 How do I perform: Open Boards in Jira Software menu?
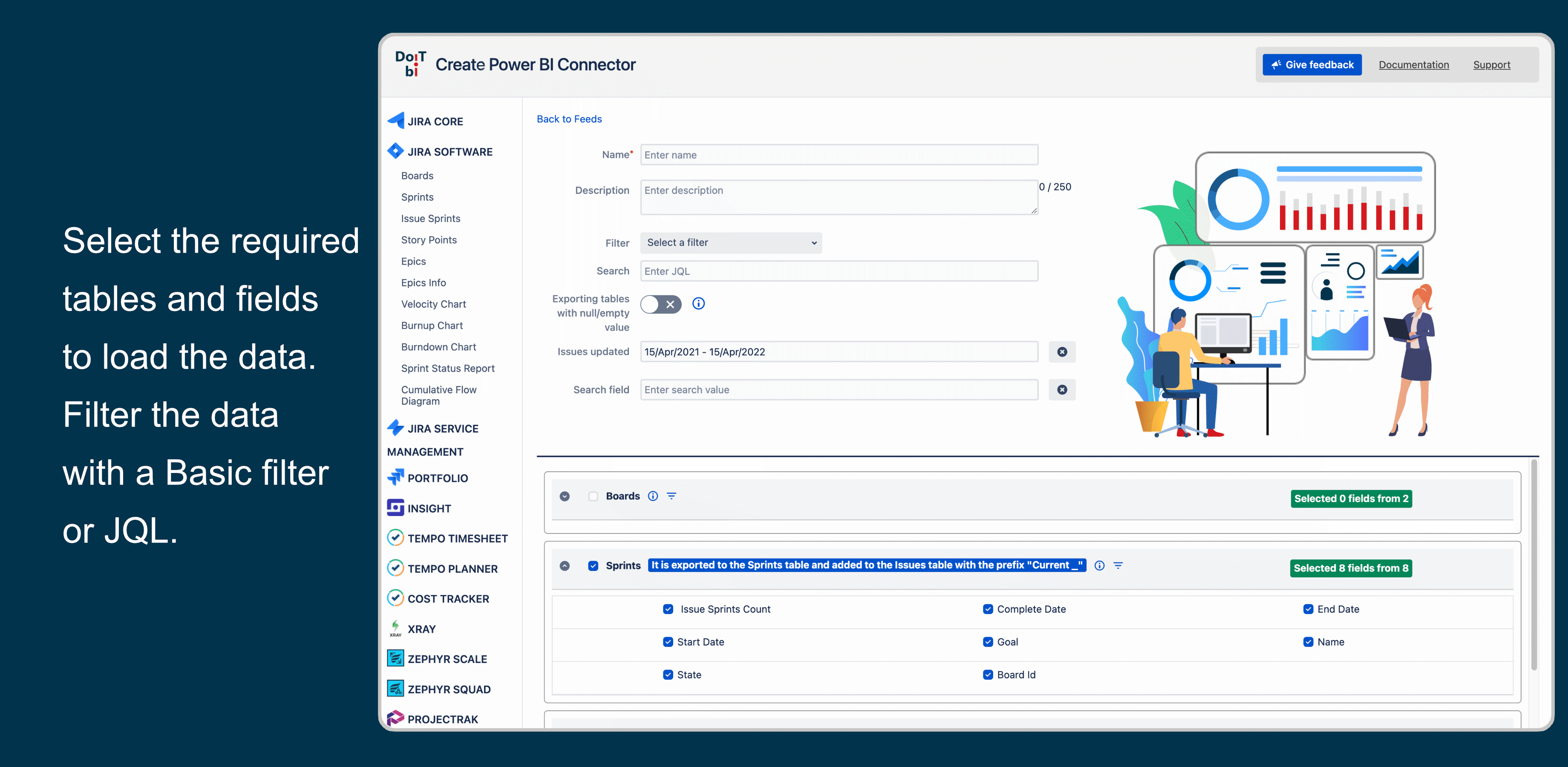(x=417, y=176)
